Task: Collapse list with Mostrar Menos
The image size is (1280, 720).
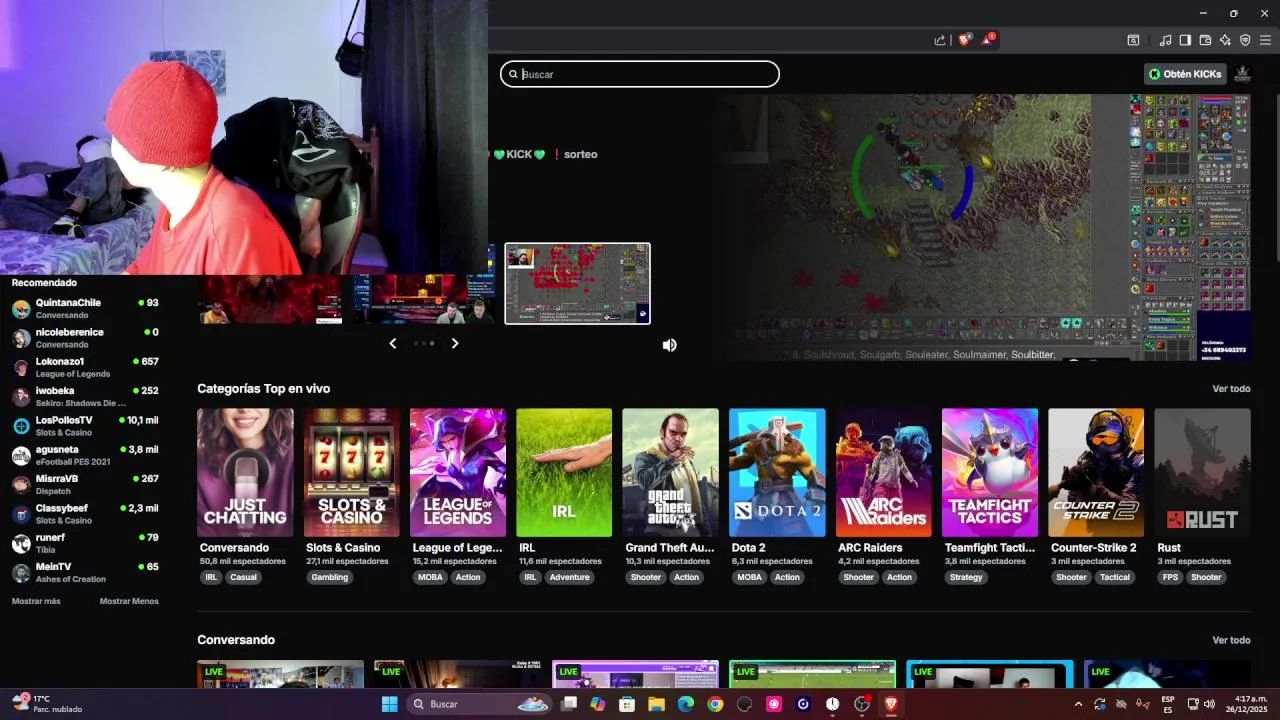Action: 129,601
